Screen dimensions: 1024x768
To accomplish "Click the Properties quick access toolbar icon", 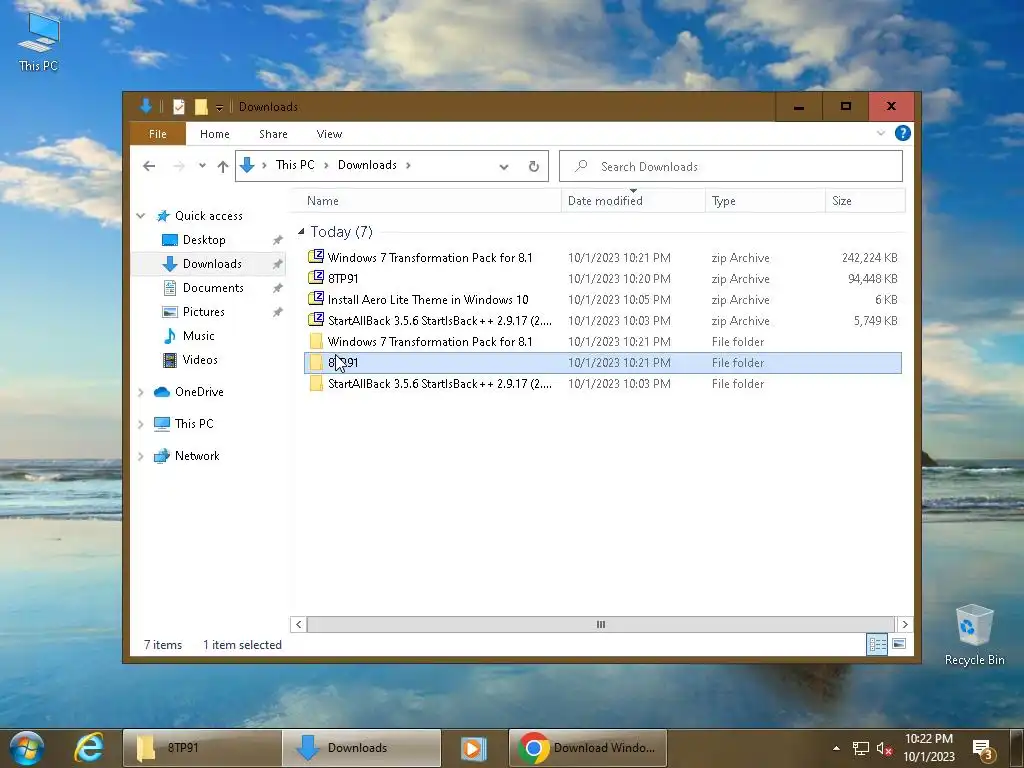I will click(178, 106).
